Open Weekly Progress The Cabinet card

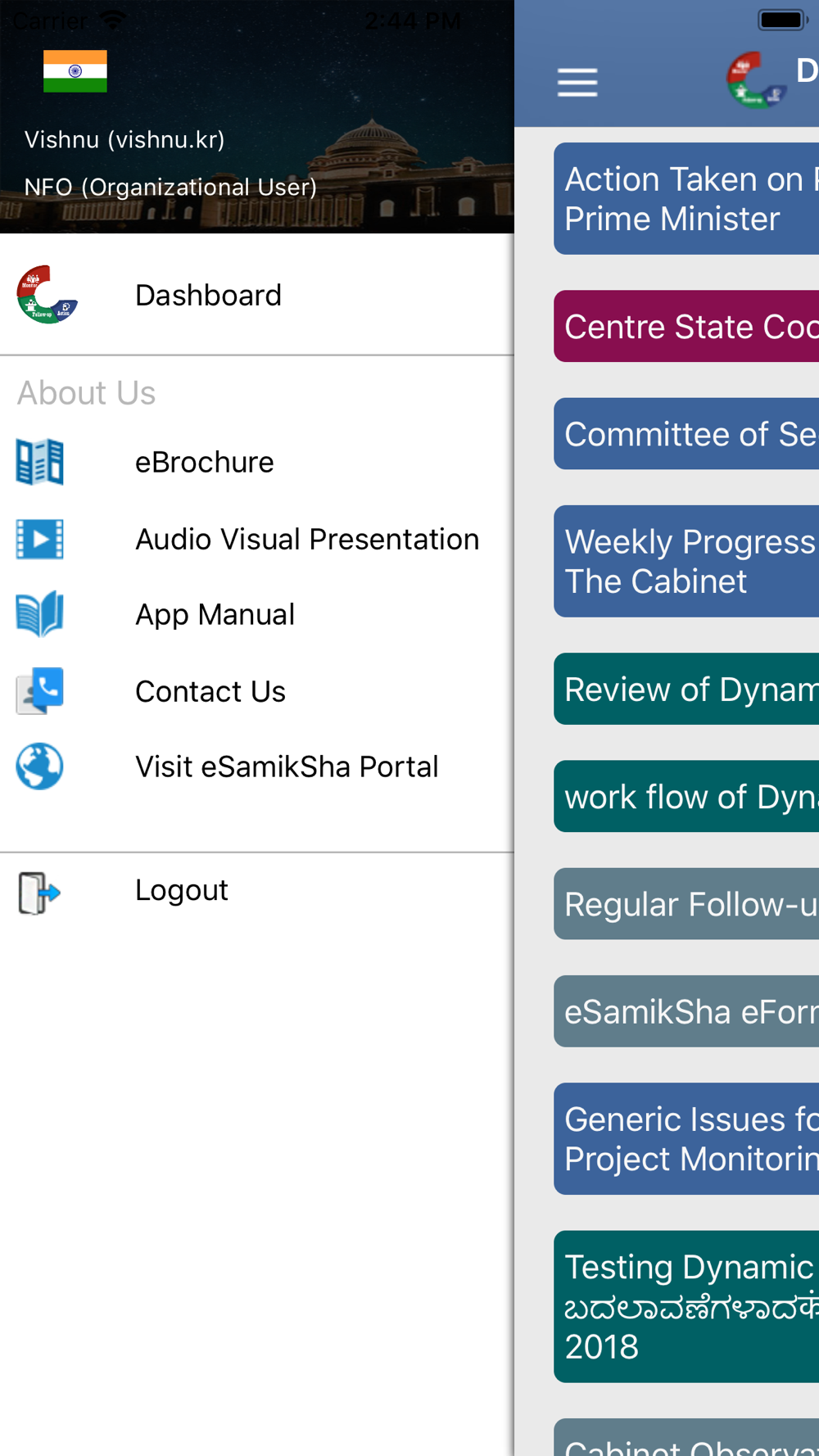pos(686,561)
